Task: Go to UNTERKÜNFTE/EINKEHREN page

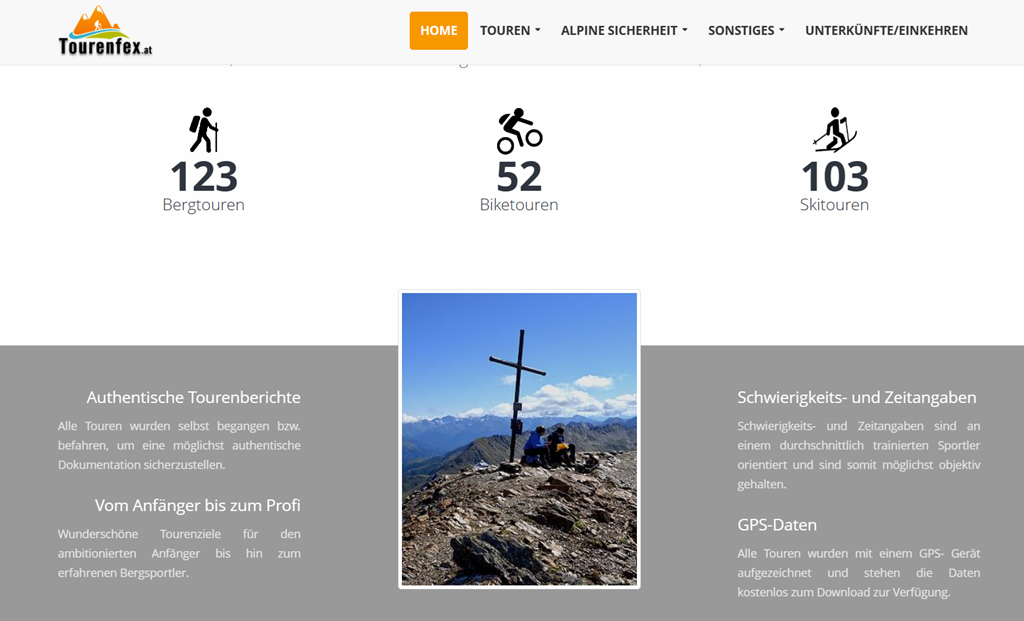Action: [886, 30]
